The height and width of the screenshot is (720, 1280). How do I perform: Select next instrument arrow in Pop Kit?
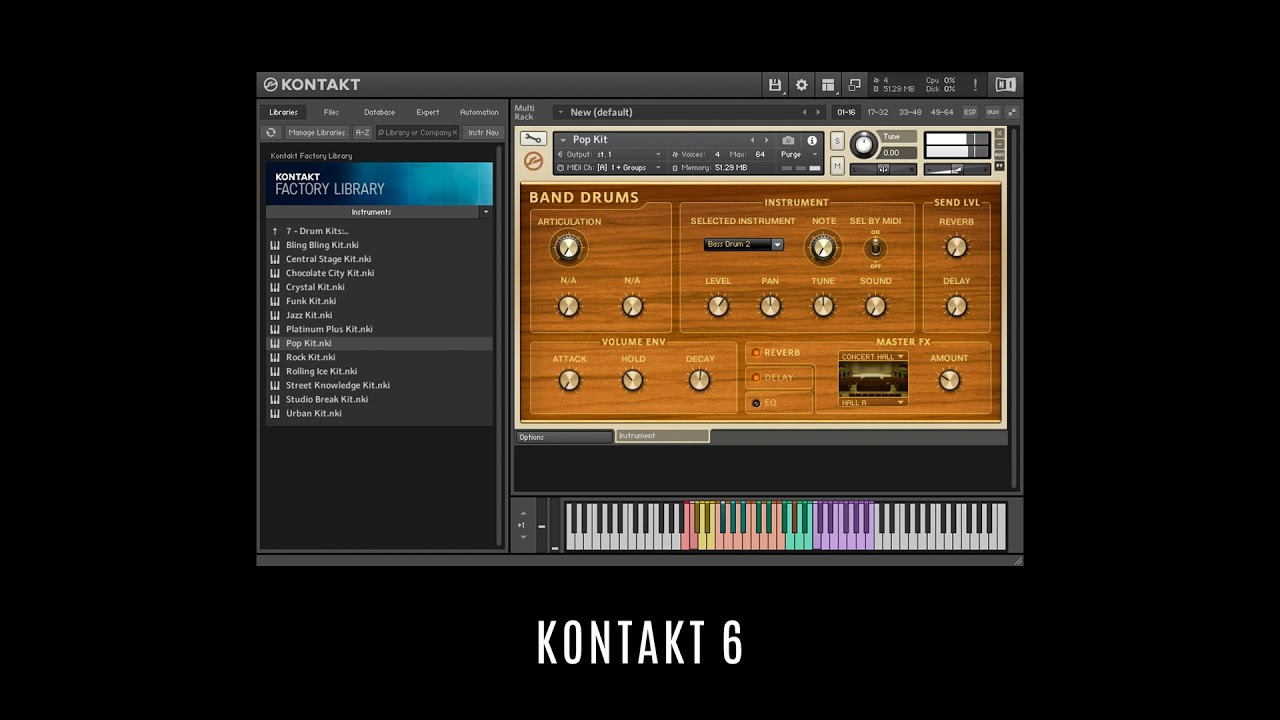pos(767,140)
